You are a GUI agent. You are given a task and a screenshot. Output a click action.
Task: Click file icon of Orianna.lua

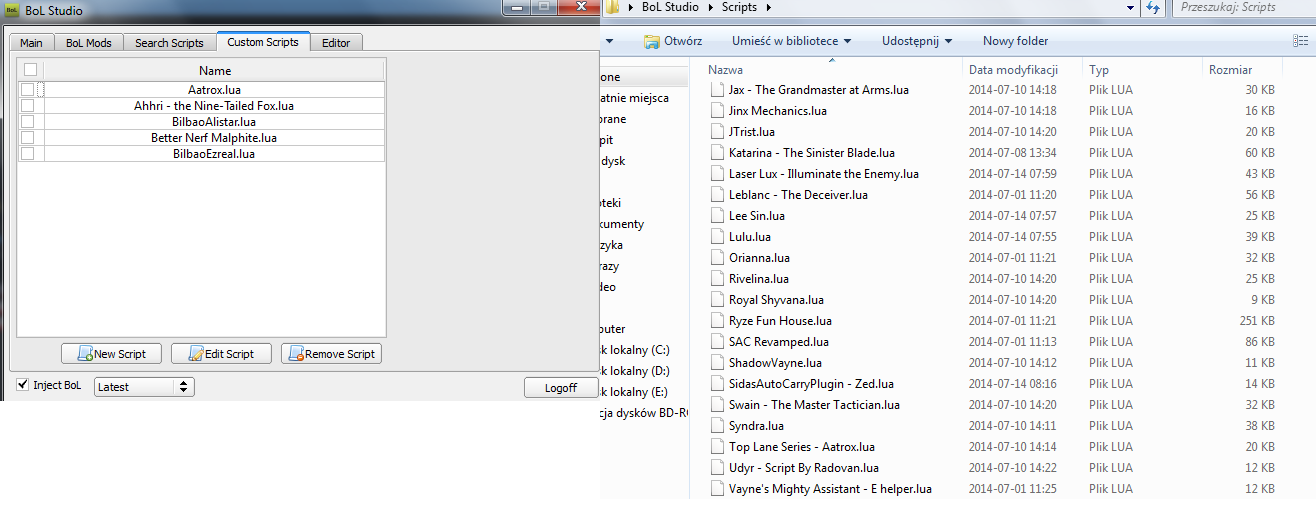pos(716,257)
